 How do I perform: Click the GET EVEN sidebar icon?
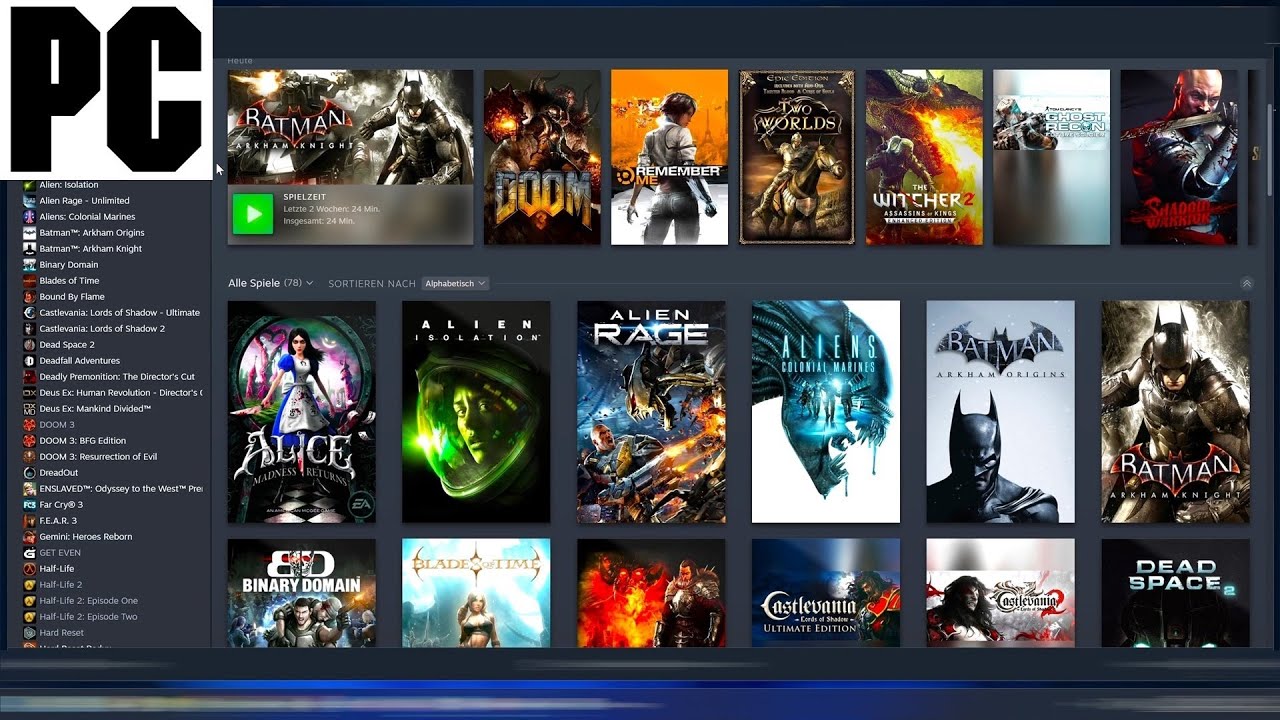(30, 553)
